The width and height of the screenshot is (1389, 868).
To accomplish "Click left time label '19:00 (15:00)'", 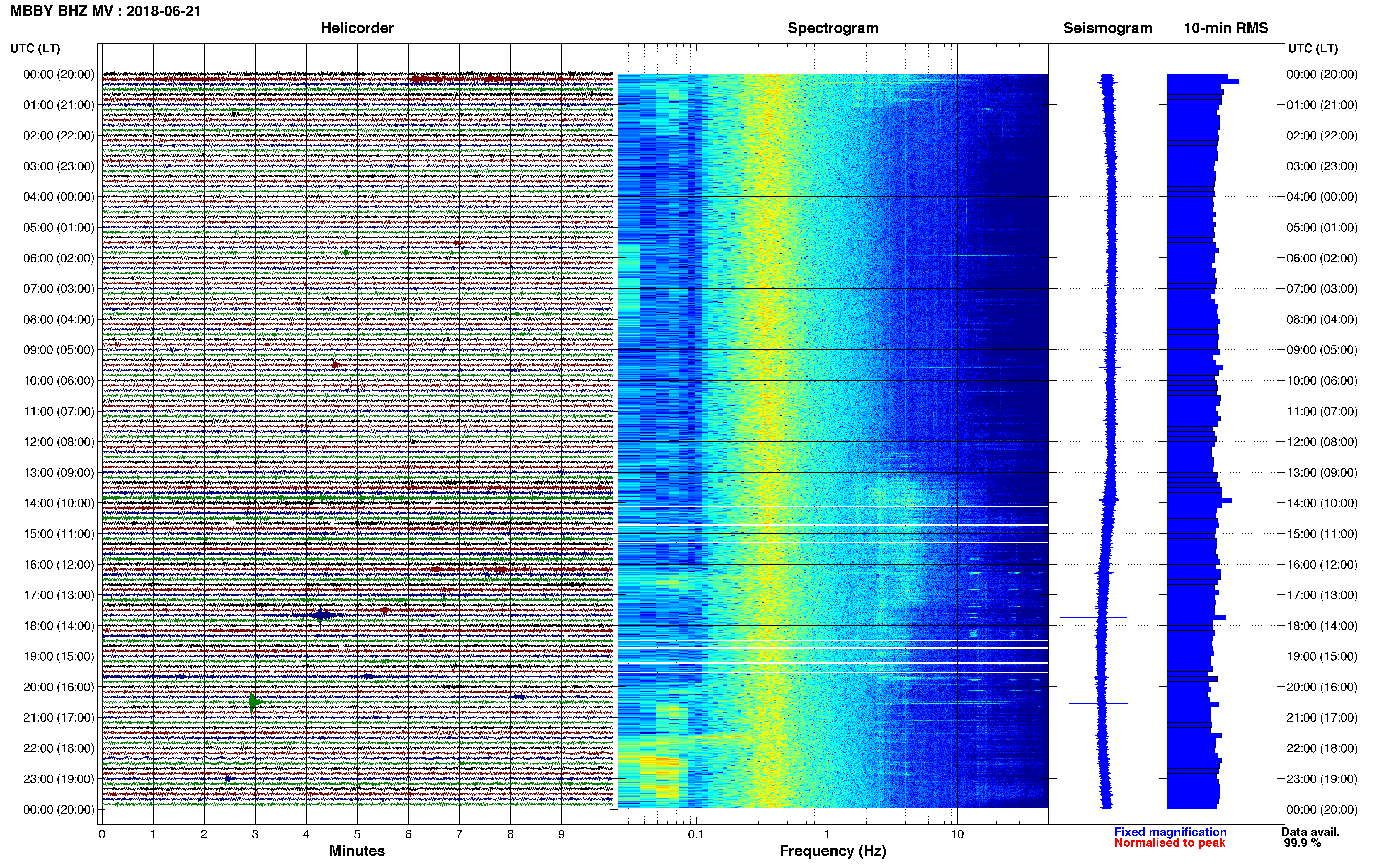I will 59,656.
